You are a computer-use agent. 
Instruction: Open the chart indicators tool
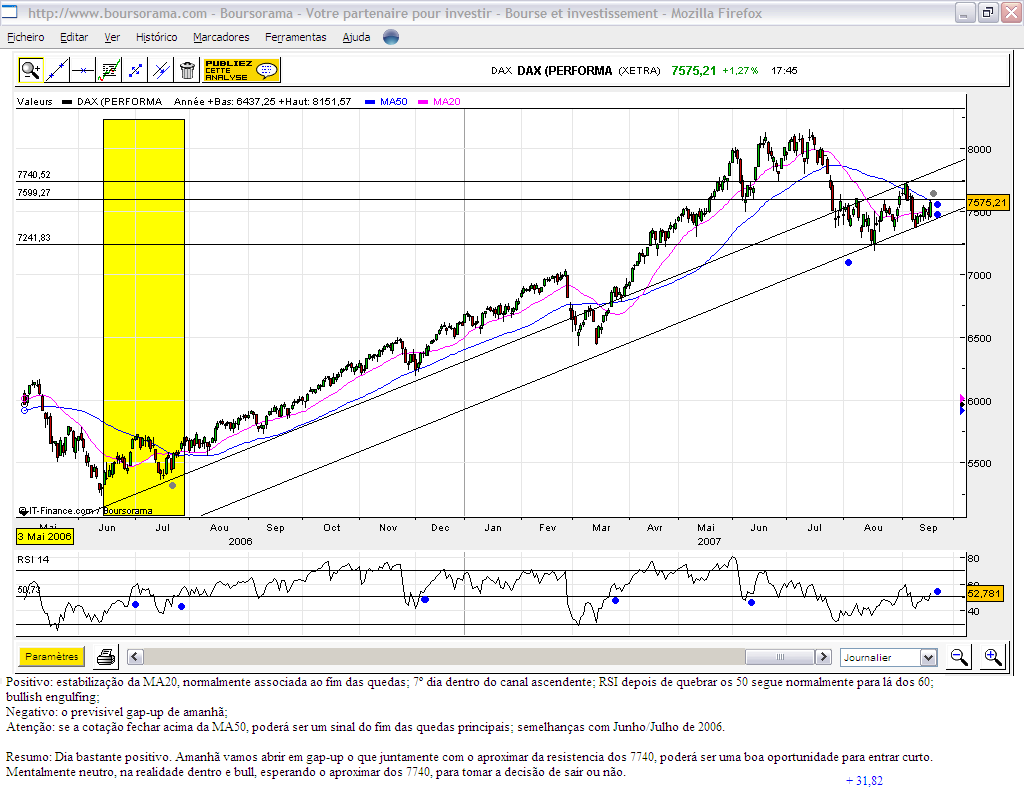pos(109,70)
